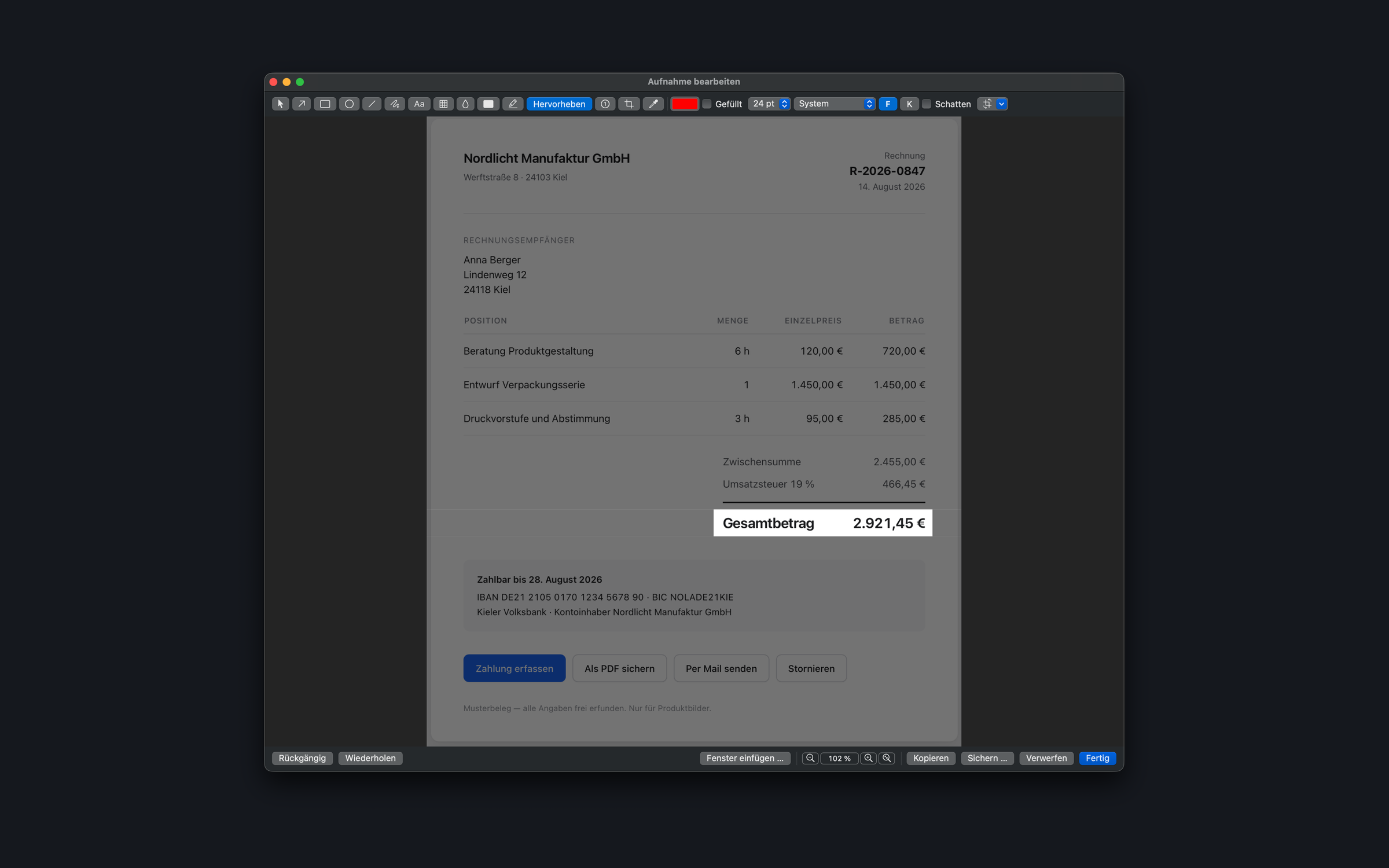Click Per Mail senden in the invoice
This screenshot has height=868, width=1389.
coord(721,668)
